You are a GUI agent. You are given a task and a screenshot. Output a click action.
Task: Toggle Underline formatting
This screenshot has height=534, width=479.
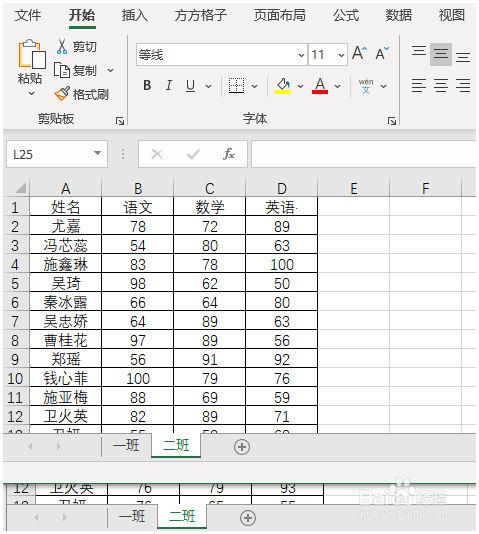[190, 85]
